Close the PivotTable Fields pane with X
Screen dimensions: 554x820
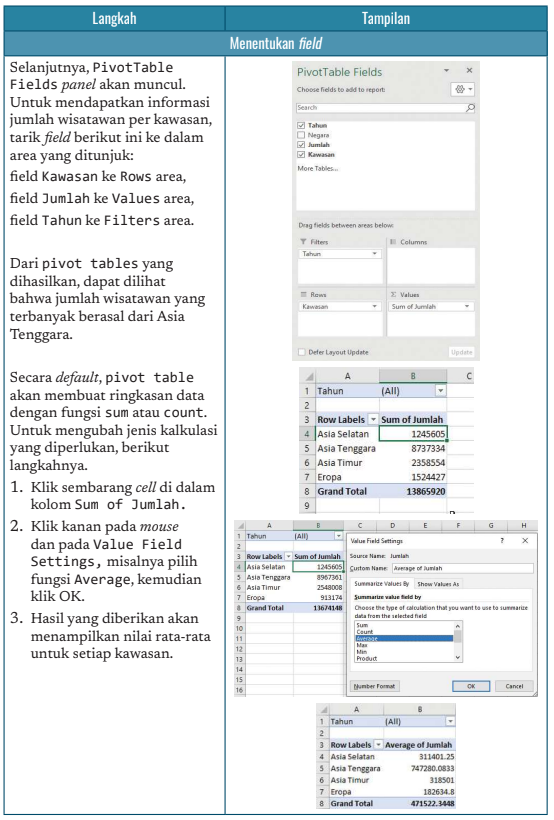click(x=469, y=70)
